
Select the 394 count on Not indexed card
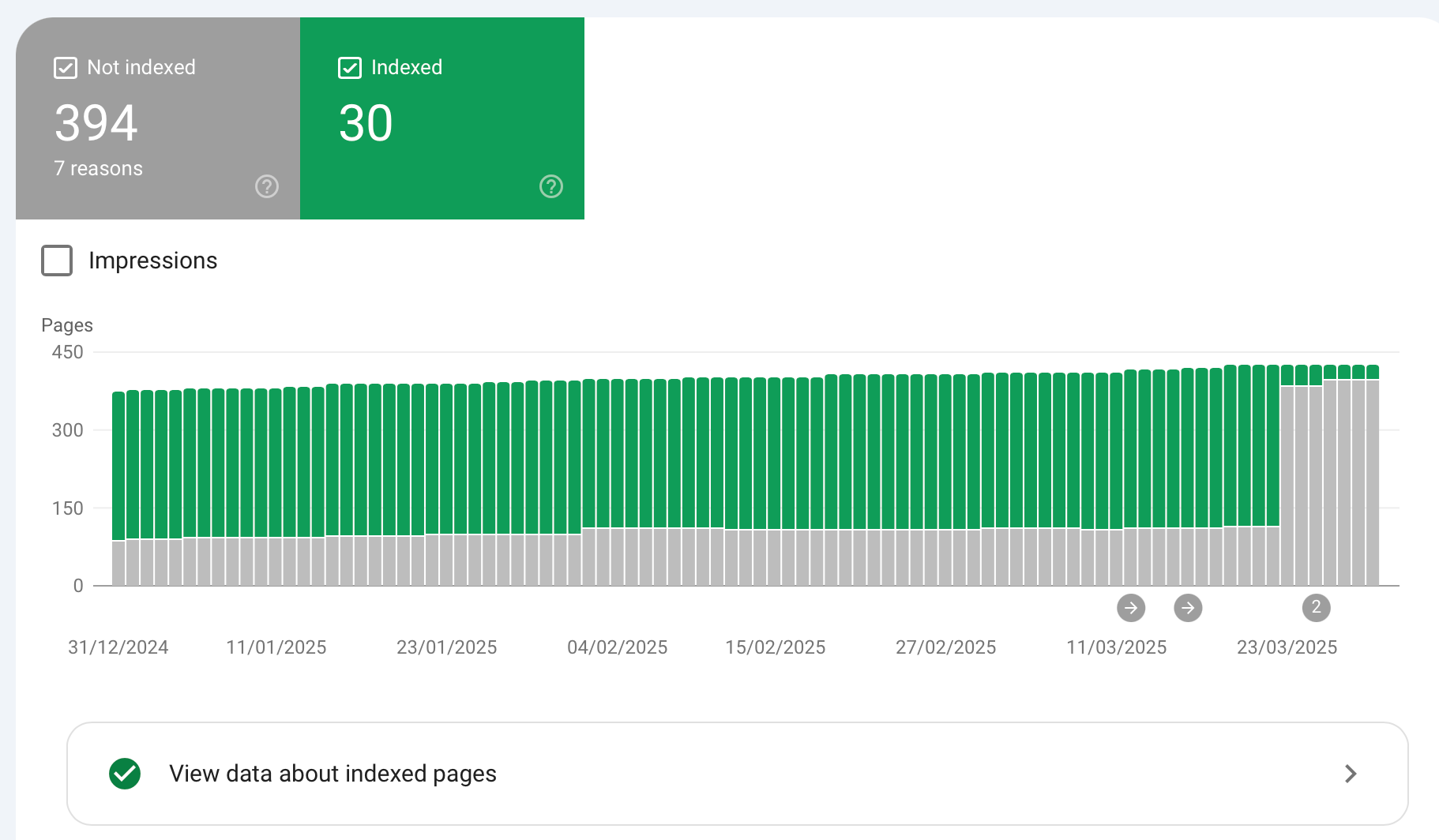[96, 123]
